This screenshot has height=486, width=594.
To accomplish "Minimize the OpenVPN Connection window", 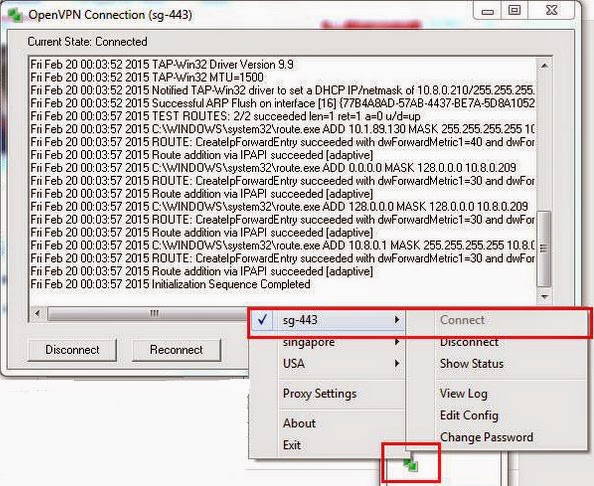I will point(487,11).
